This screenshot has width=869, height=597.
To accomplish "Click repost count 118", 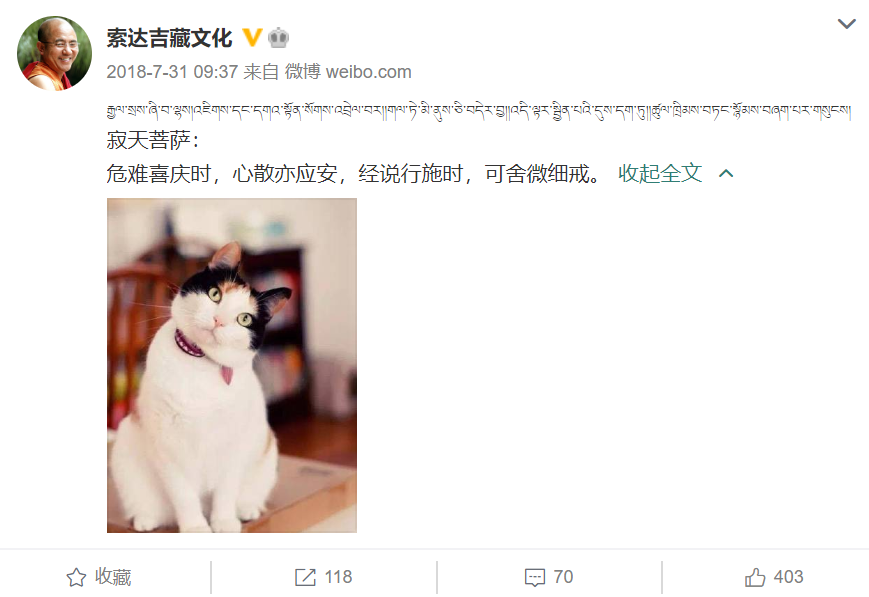I will pyautogui.click(x=338, y=577).
